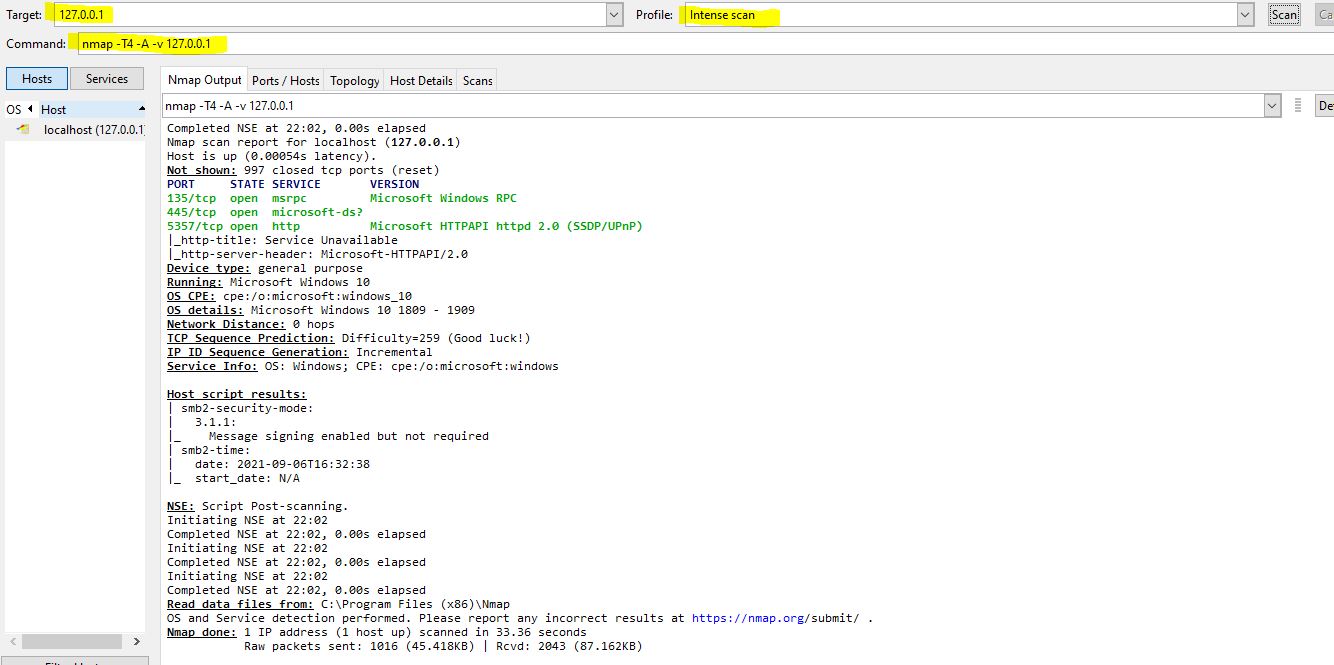Click the Scan button

pyautogui.click(x=1284, y=14)
